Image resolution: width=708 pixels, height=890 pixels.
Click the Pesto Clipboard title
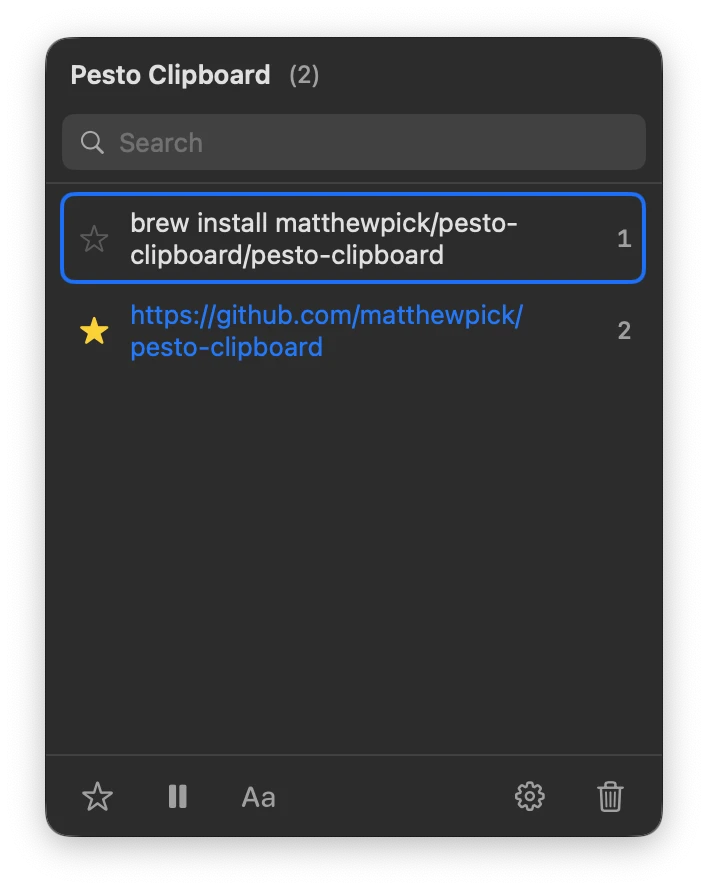170,75
